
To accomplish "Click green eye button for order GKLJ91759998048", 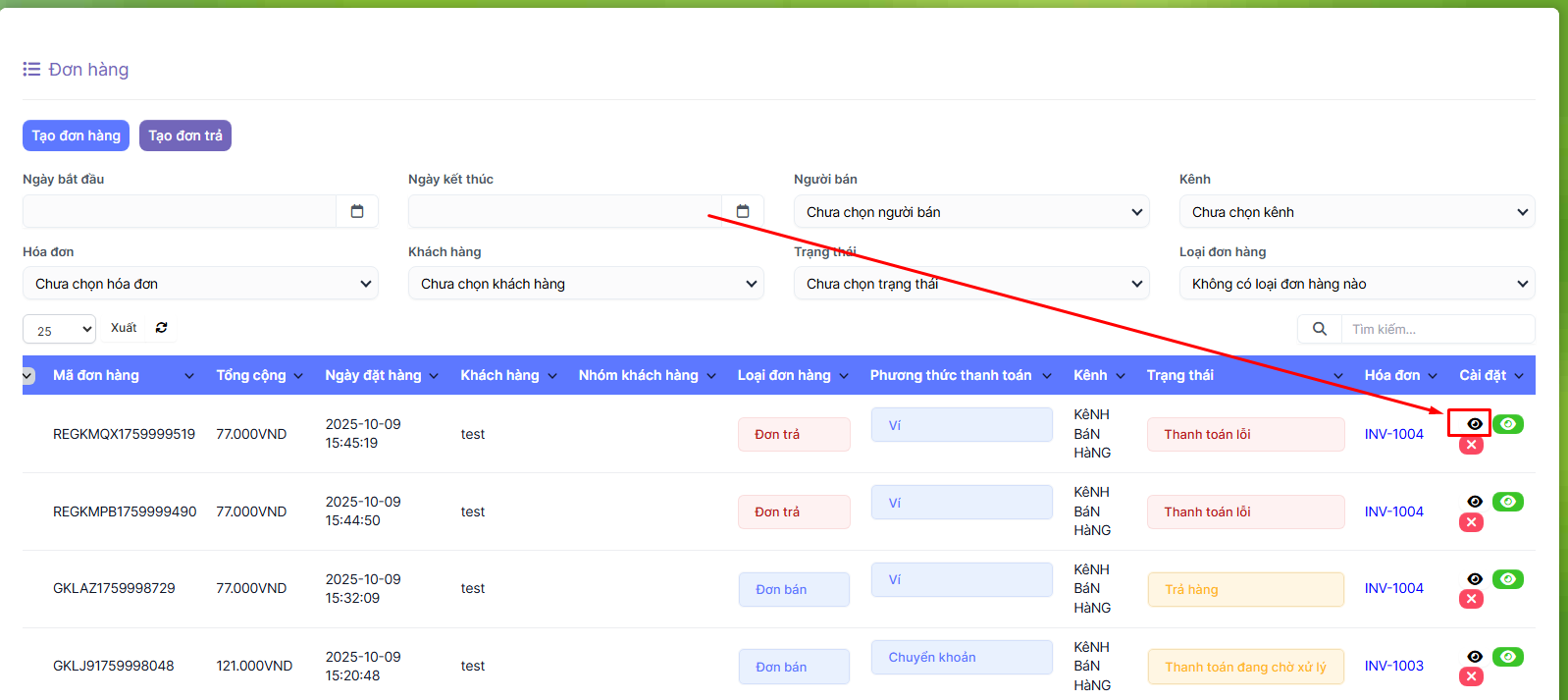I will tap(1507, 657).
